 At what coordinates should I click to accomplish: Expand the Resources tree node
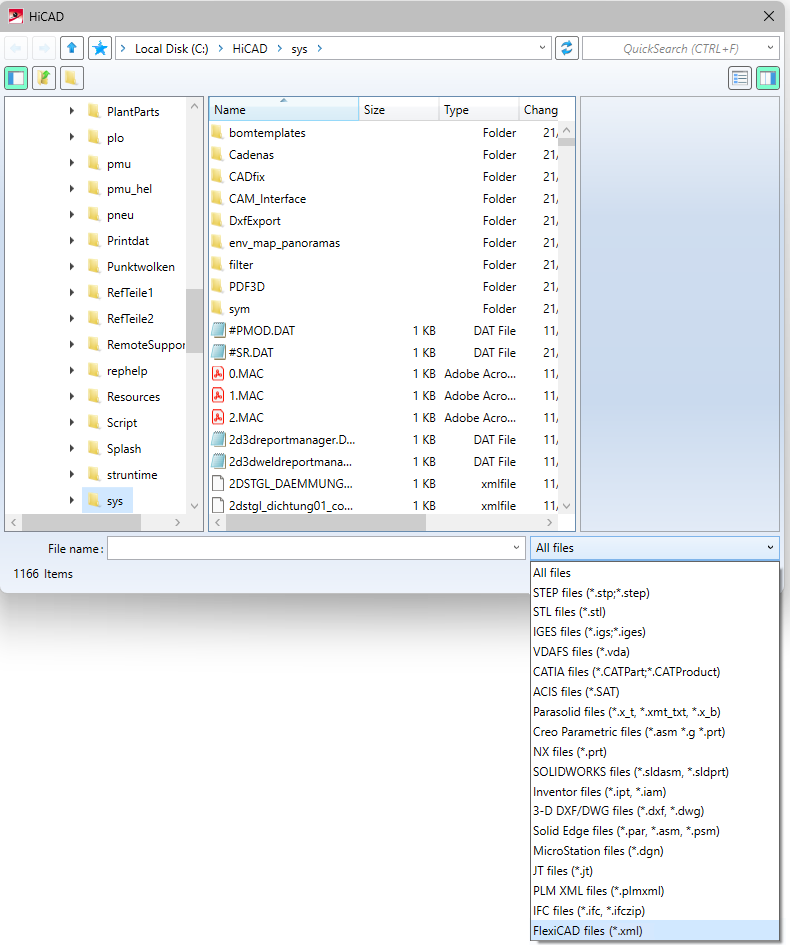coord(72,396)
